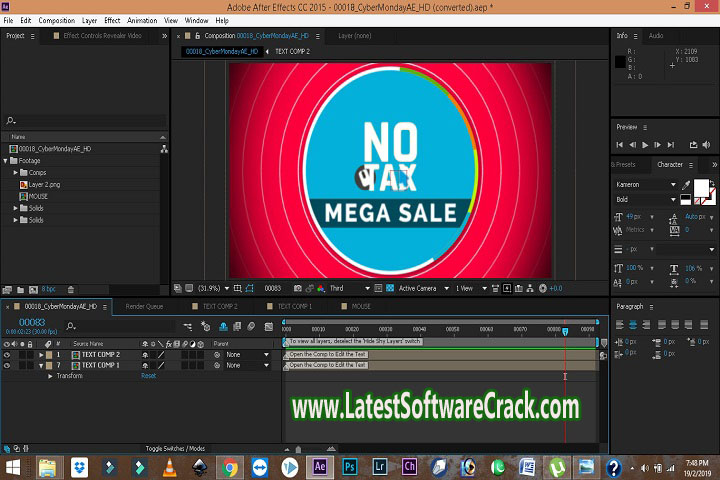Open the Animation menu
The height and width of the screenshot is (480, 720).
(142, 20)
